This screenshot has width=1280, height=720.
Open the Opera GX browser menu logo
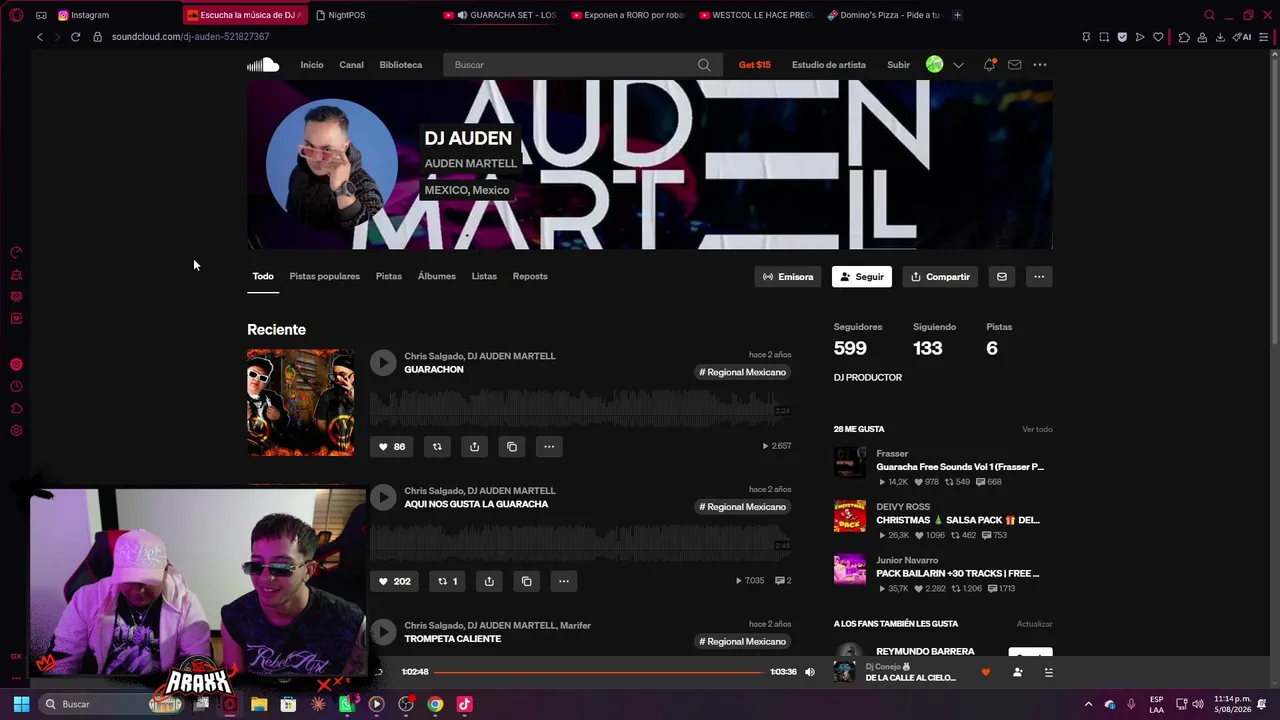16,15
